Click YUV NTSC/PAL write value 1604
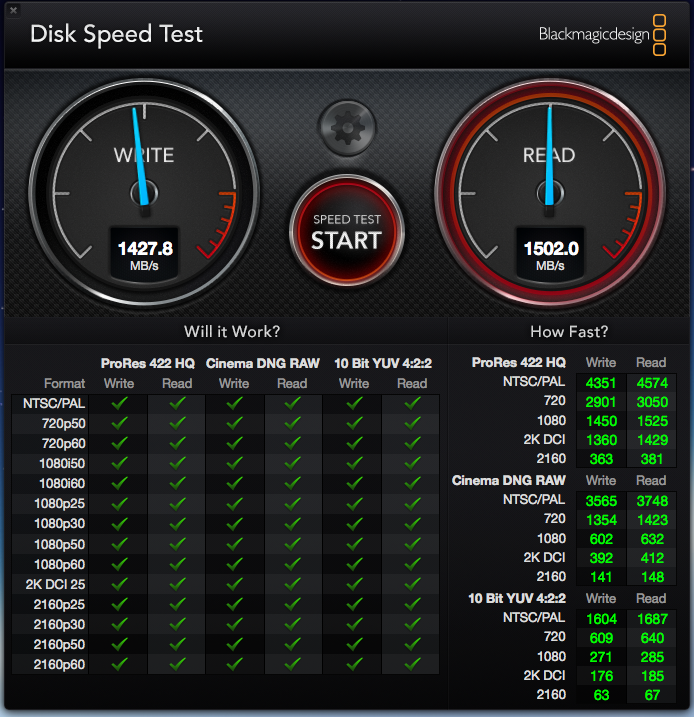 click(601, 619)
